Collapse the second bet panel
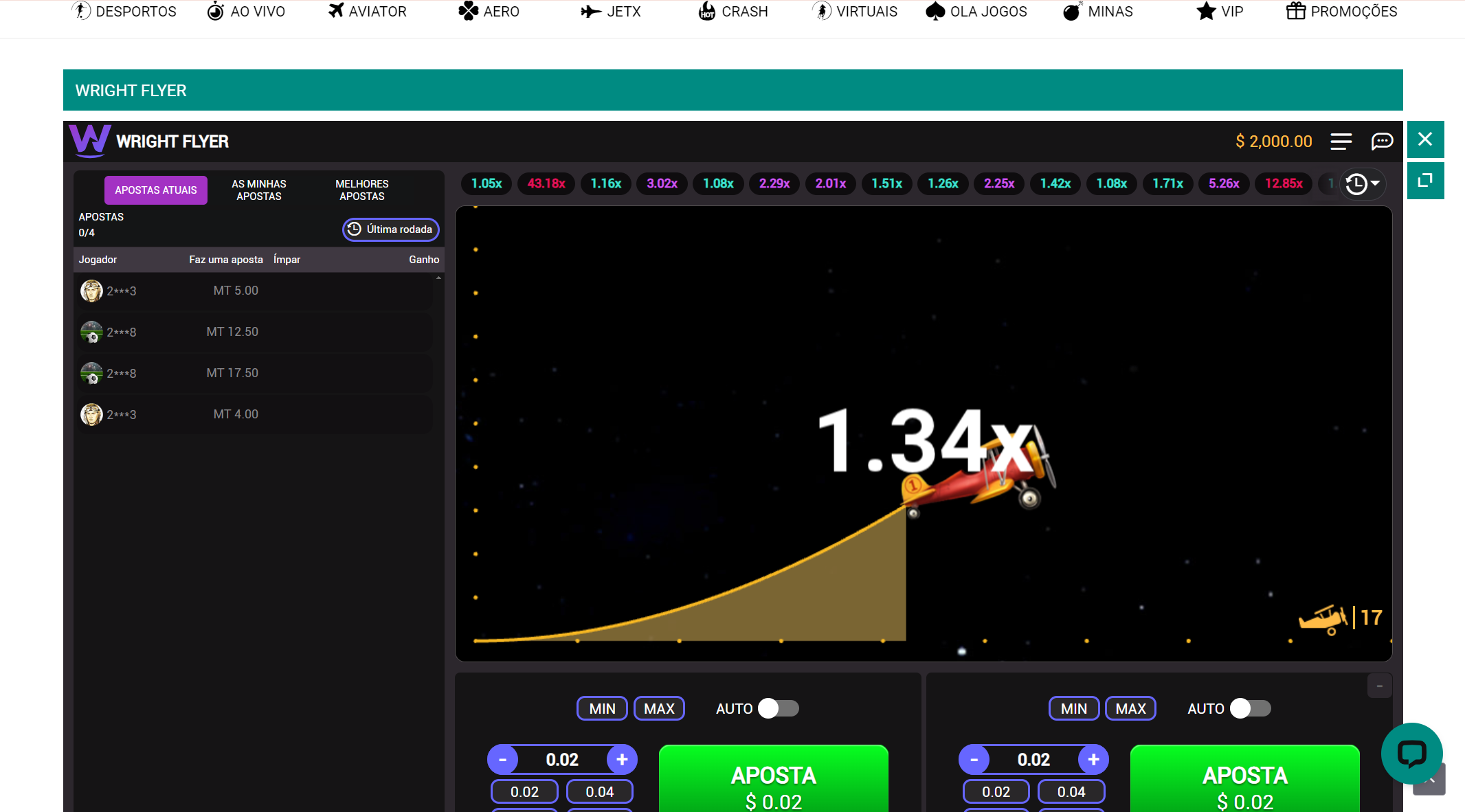 click(x=1379, y=686)
